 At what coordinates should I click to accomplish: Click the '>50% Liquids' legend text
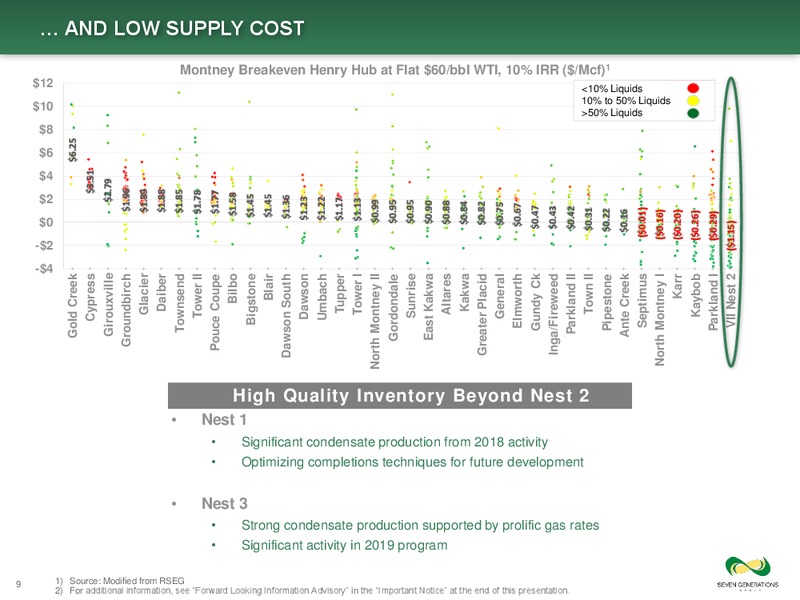pyautogui.click(x=612, y=113)
